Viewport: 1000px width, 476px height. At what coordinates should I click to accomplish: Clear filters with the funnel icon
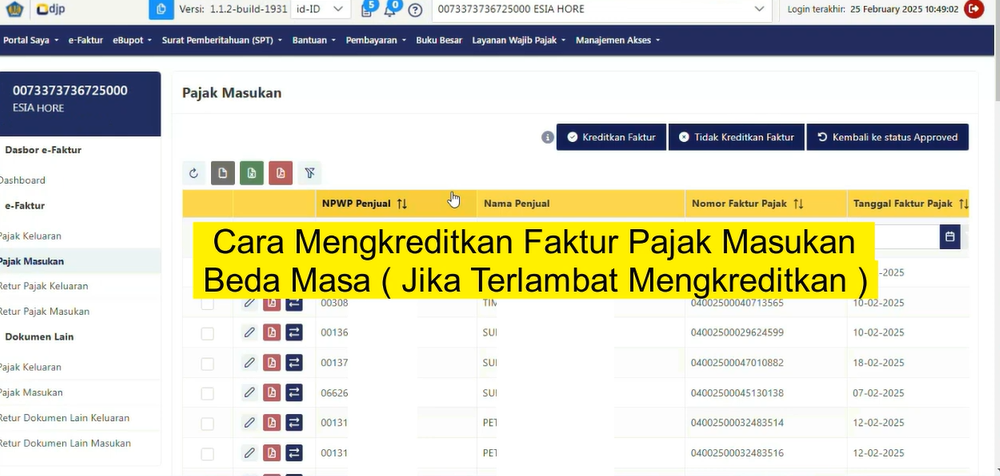pyautogui.click(x=310, y=173)
